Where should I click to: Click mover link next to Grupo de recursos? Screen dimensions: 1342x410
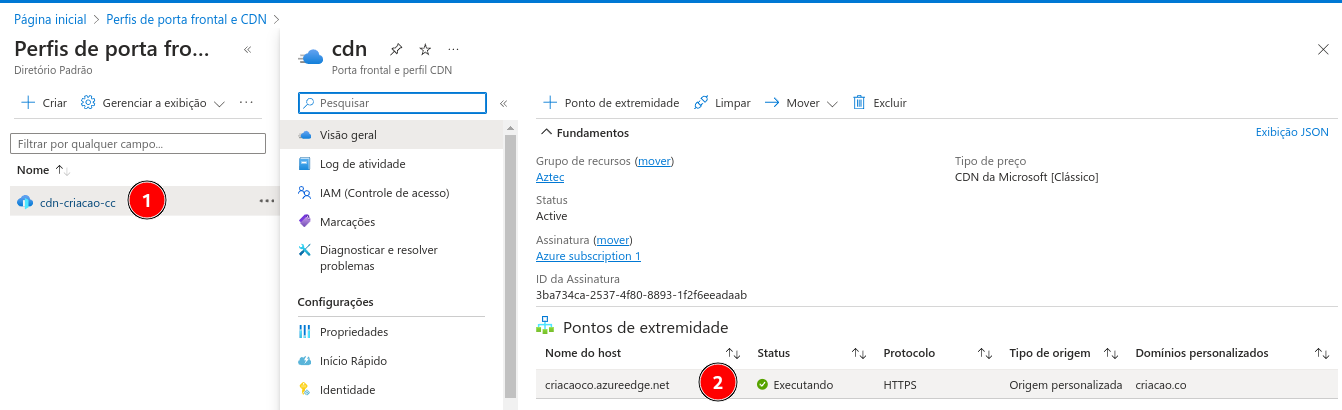655,161
